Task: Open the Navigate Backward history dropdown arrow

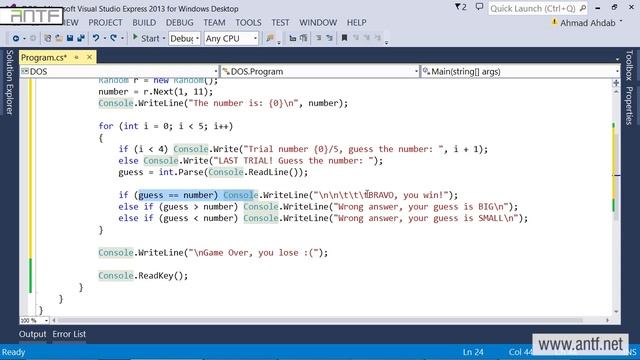Action: point(24,38)
